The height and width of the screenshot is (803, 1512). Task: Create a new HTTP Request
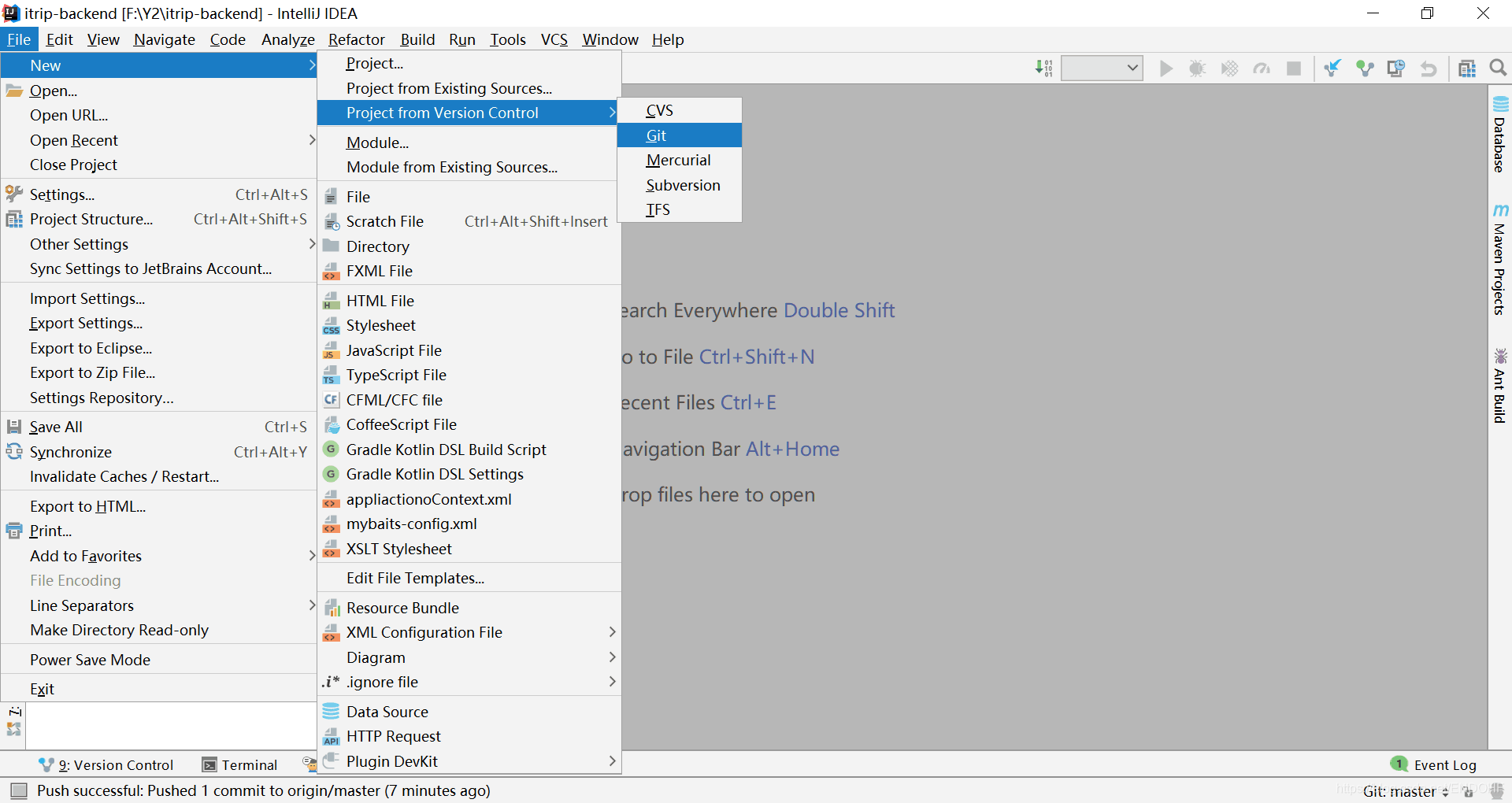click(x=469, y=736)
